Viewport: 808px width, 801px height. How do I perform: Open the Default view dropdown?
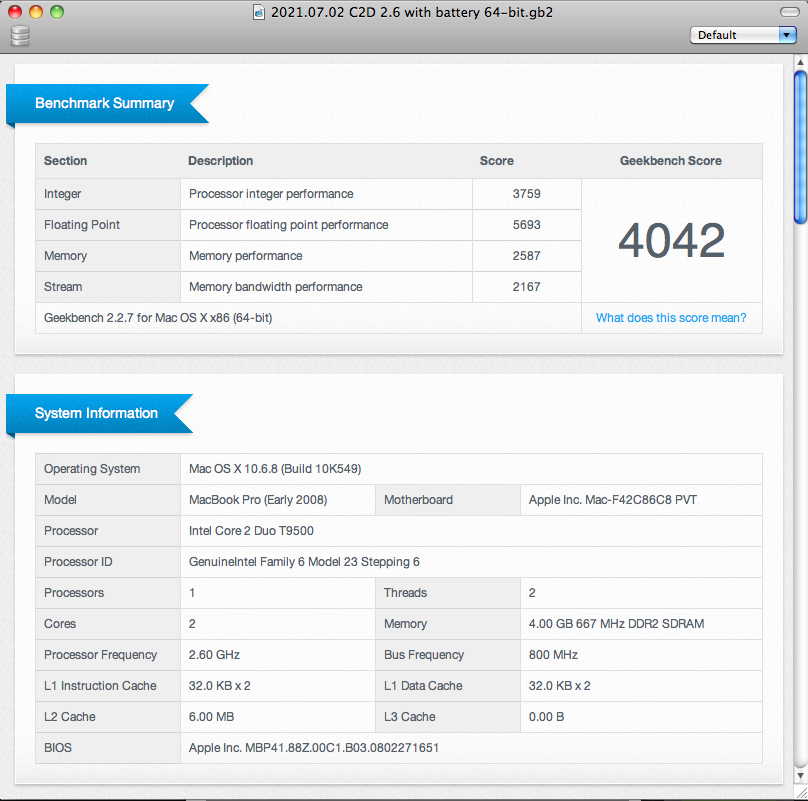[743, 35]
